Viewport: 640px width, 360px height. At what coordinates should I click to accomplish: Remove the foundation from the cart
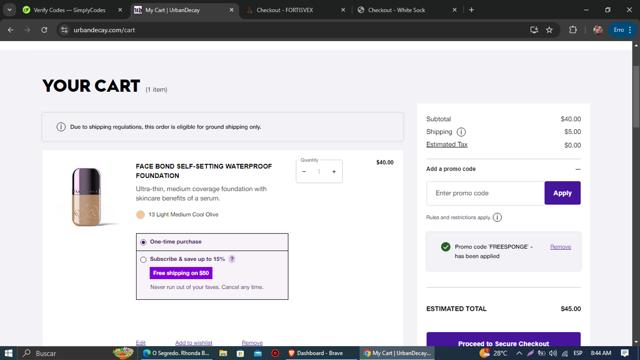click(x=252, y=343)
